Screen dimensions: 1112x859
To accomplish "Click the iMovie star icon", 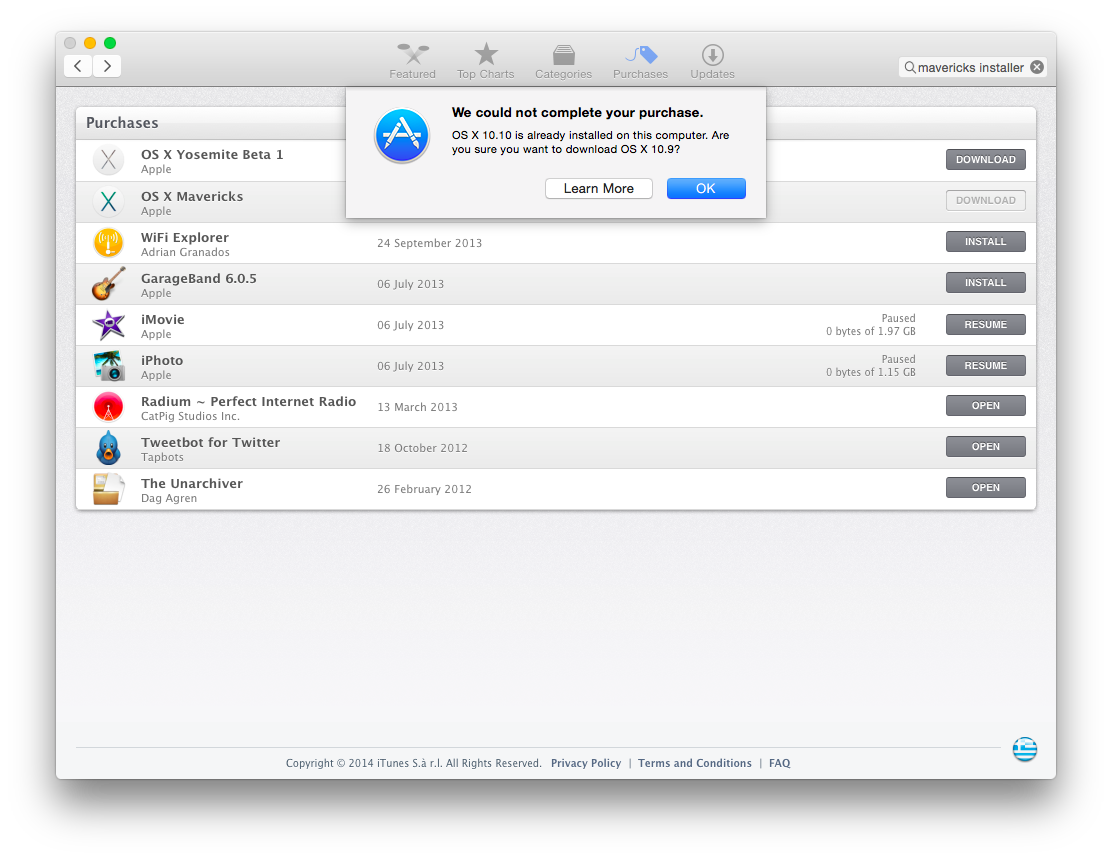I will coord(109,325).
